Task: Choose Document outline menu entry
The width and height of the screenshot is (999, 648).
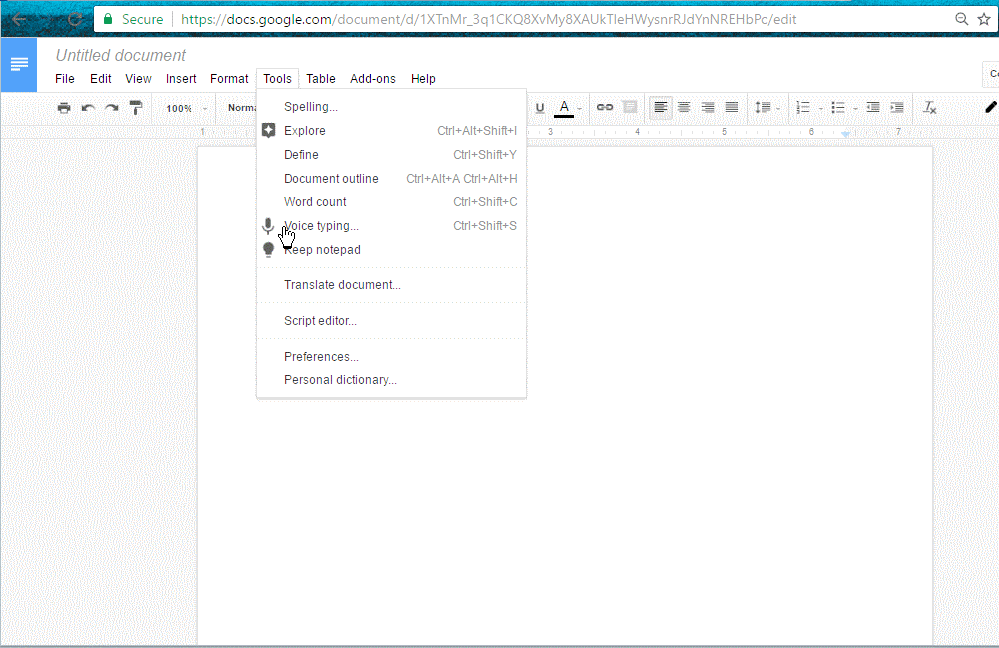Action: click(x=391, y=178)
